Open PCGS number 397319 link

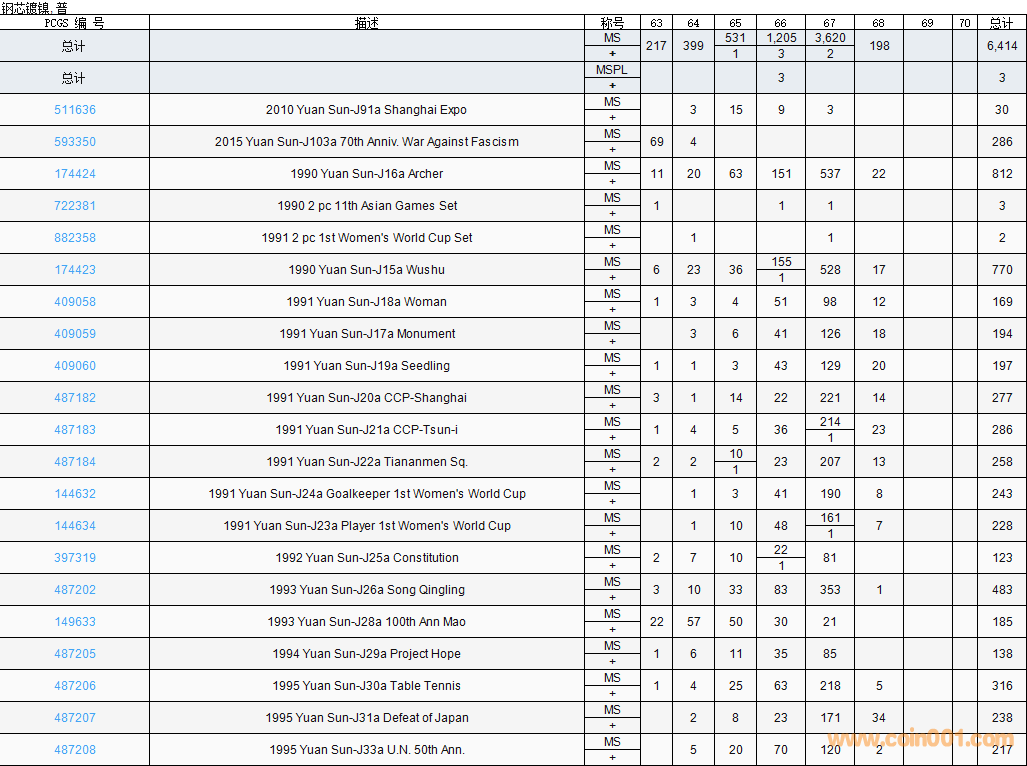[75, 558]
